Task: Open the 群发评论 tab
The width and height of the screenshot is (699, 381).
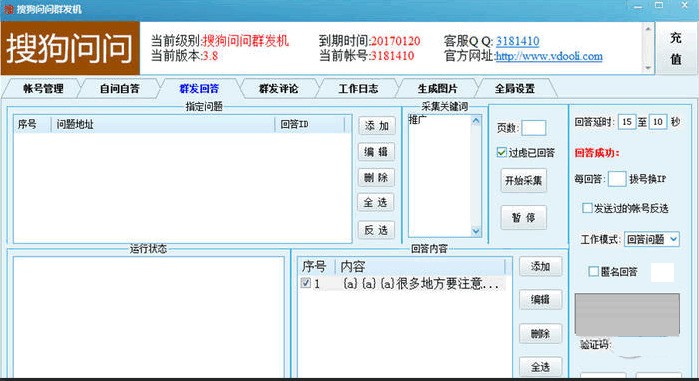Action: click(x=278, y=89)
